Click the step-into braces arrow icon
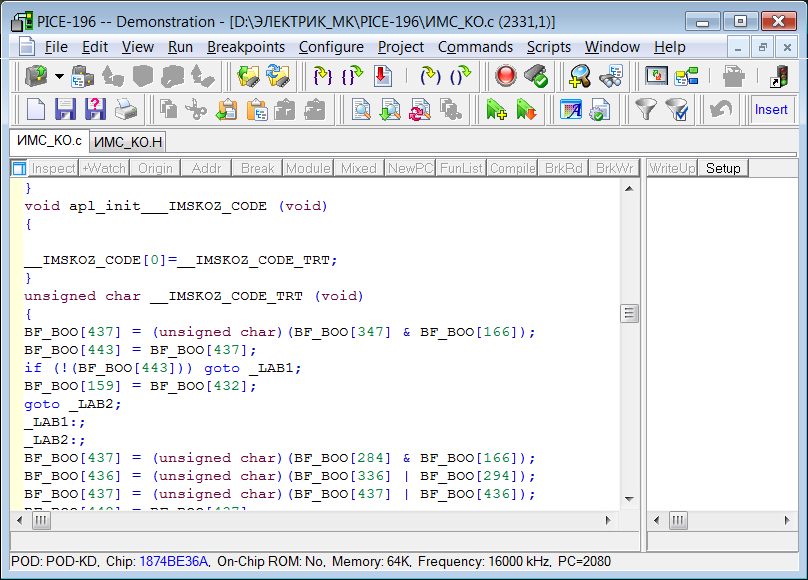 pos(322,75)
